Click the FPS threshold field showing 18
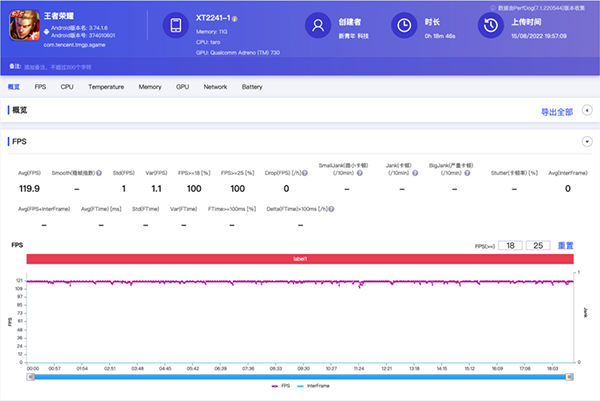This screenshot has width=600, height=401. [510, 245]
